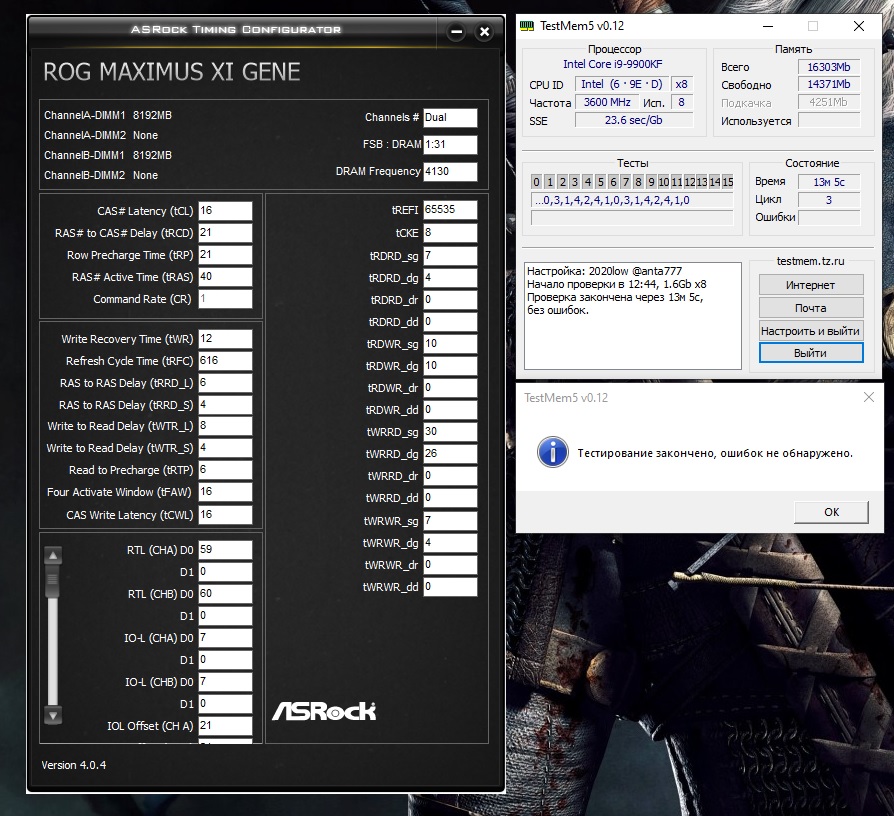Click the tWRWR_sg value field
Screen dimensions: 894x816
click(450, 521)
